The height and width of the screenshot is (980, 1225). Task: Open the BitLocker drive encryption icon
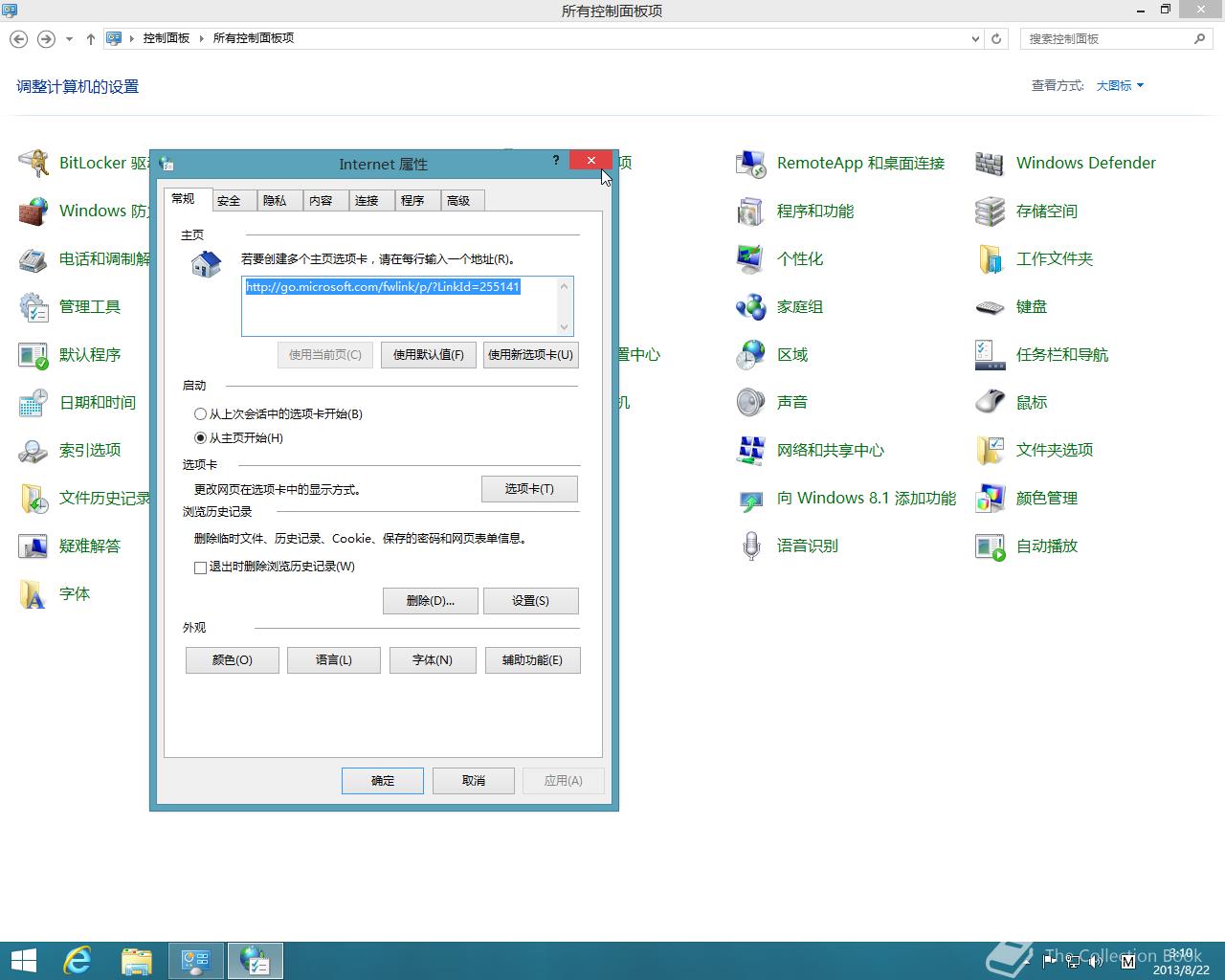click(33, 163)
